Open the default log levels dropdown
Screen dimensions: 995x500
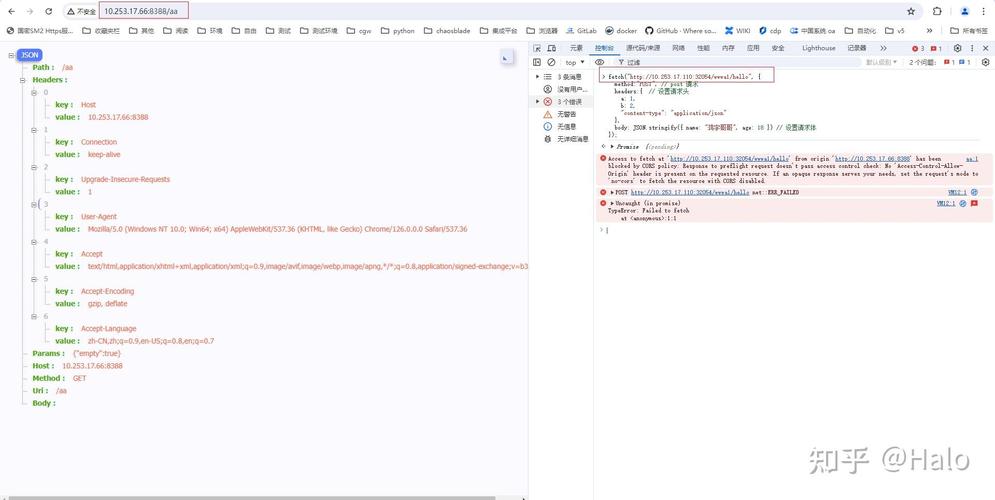pos(883,62)
